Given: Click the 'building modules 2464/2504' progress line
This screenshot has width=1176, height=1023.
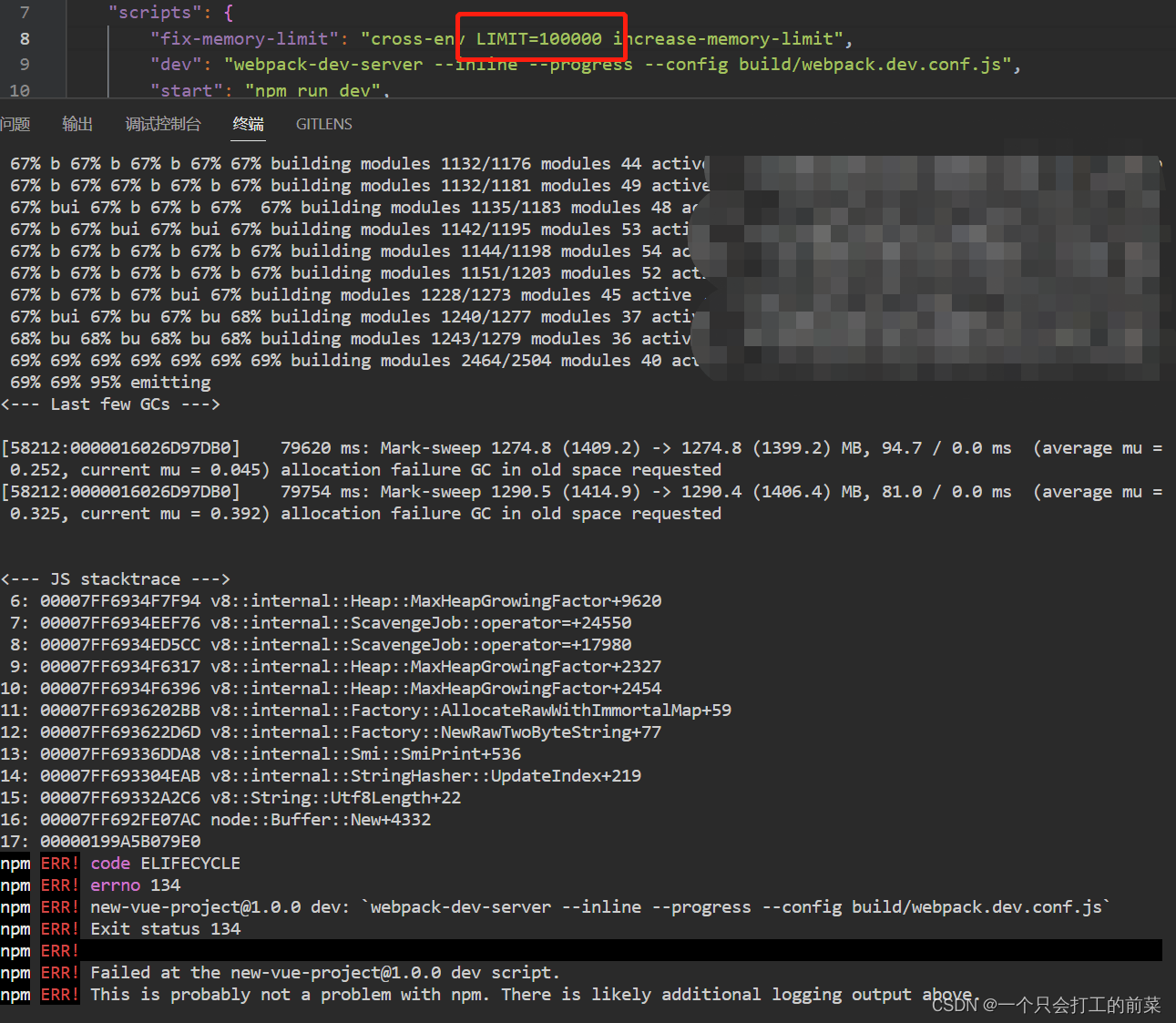Looking at the screenshot, I should (x=354, y=361).
